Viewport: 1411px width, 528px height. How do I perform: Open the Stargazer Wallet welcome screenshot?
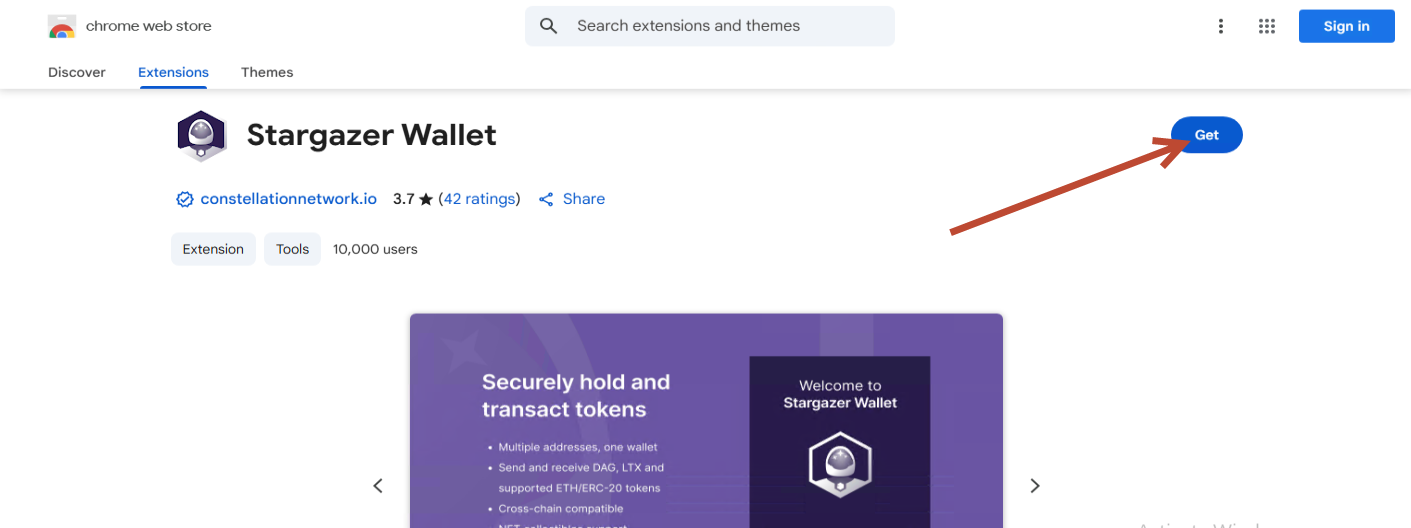[706, 420]
